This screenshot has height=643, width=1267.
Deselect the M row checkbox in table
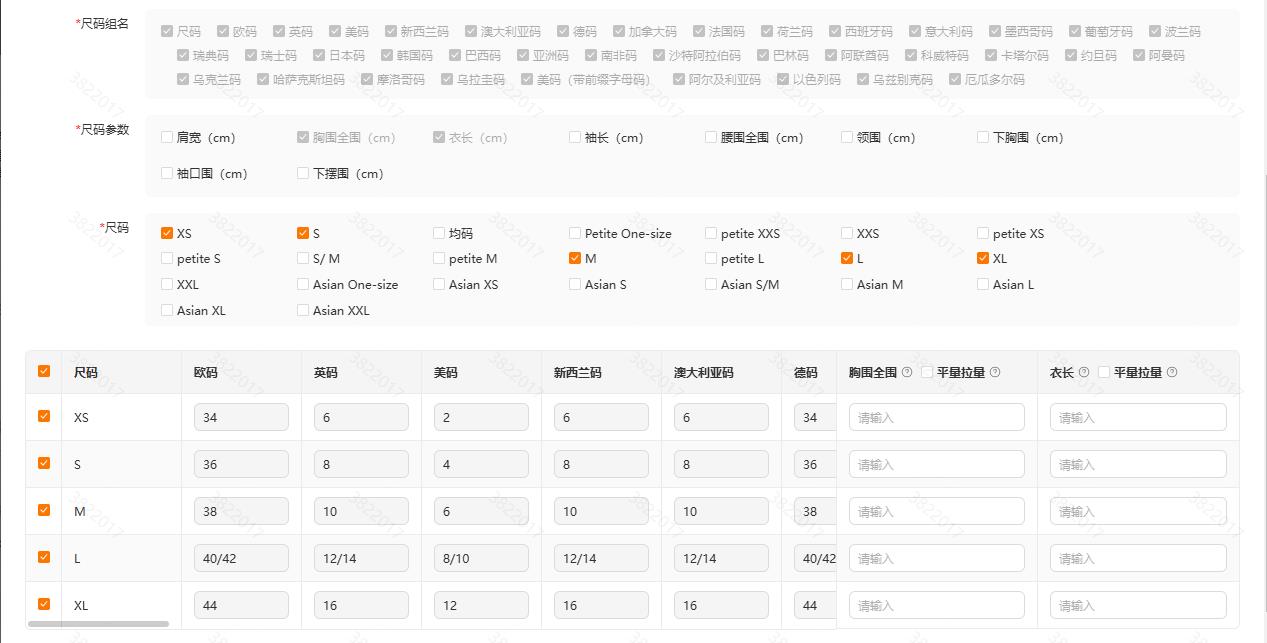tap(44, 510)
